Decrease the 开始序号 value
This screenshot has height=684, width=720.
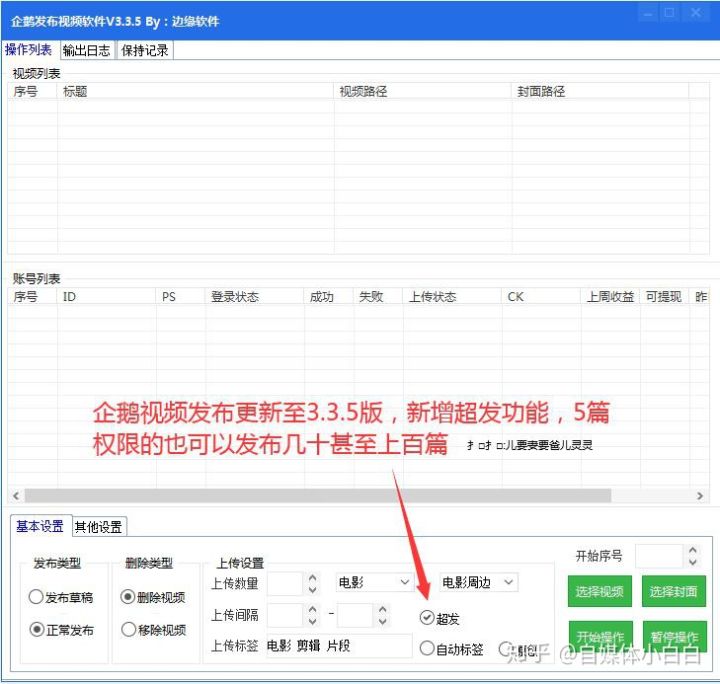coord(693,561)
